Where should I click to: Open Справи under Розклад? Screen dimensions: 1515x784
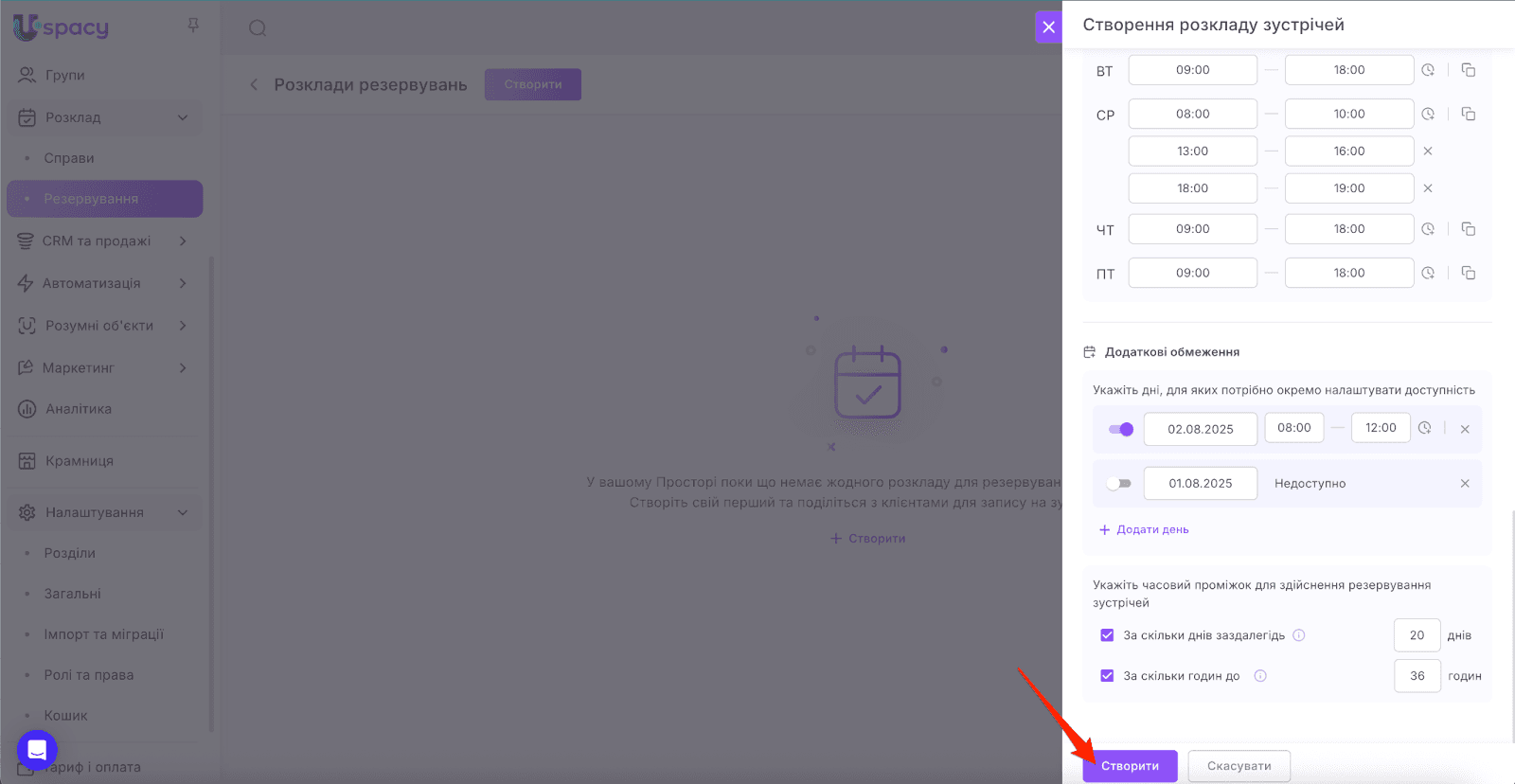pos(69,158)
